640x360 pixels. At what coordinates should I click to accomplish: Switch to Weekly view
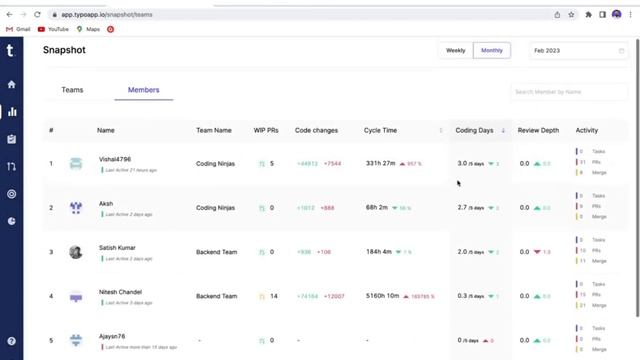[456, 51]
